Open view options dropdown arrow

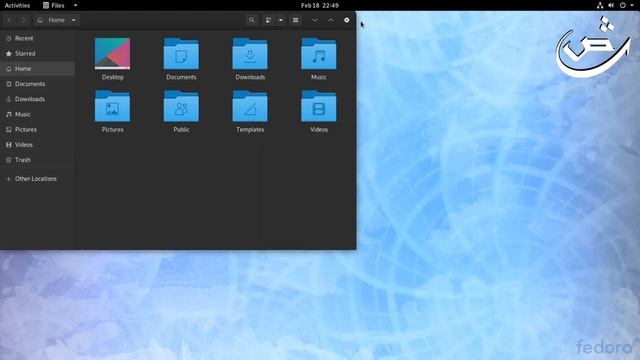tap(281, 20)
